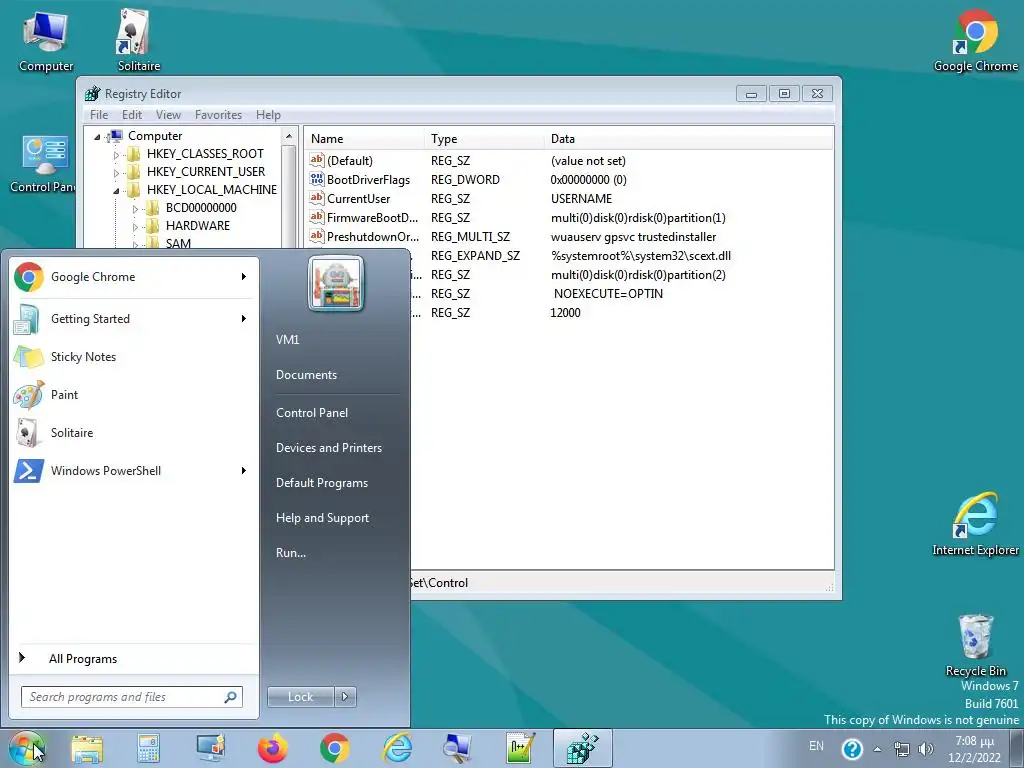Select the PreshutdownOr... value row
This screenshot has height=768, width=1024.
pyautogui.click(x=373, y=236)
